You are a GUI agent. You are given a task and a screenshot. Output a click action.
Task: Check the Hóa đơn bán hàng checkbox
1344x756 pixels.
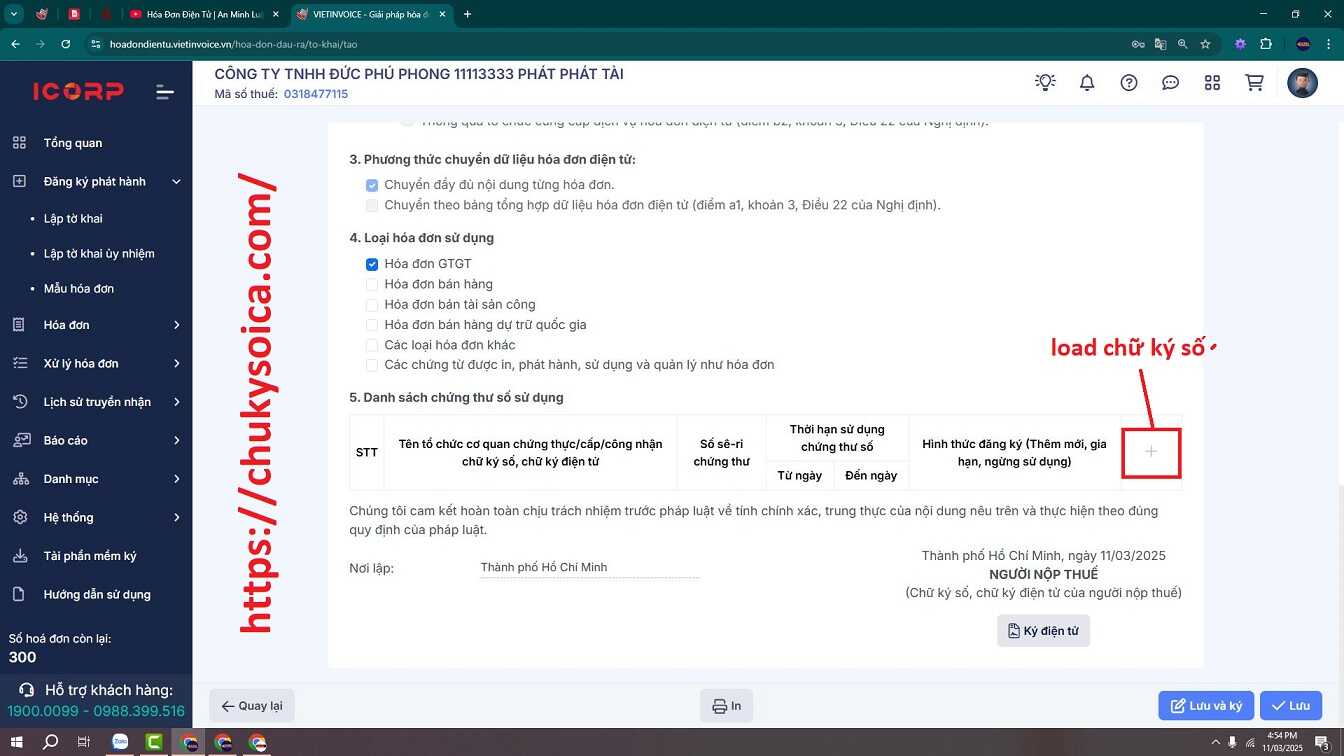pos(372,284)
